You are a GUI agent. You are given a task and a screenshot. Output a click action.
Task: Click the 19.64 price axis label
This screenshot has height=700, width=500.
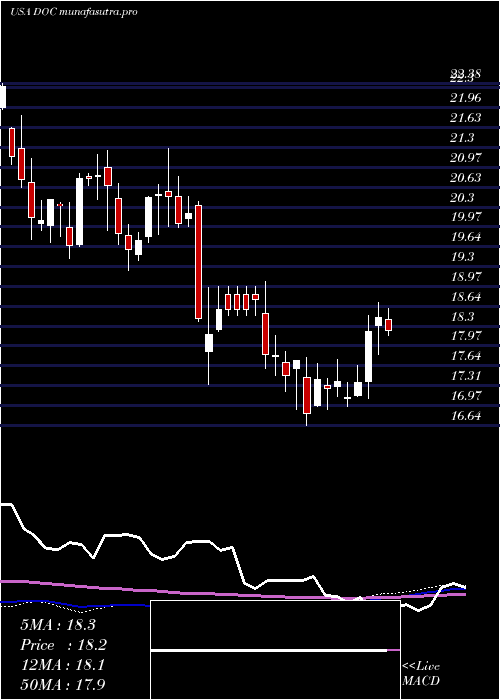466,237
